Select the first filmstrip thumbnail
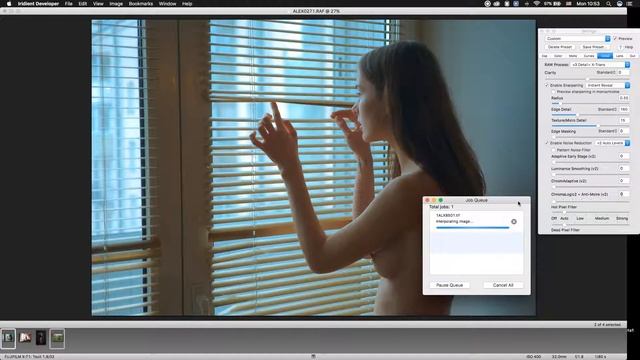Image resolution: width=640 pixels, height=360 pixels. pyautogui.click(x=8, y=338)
